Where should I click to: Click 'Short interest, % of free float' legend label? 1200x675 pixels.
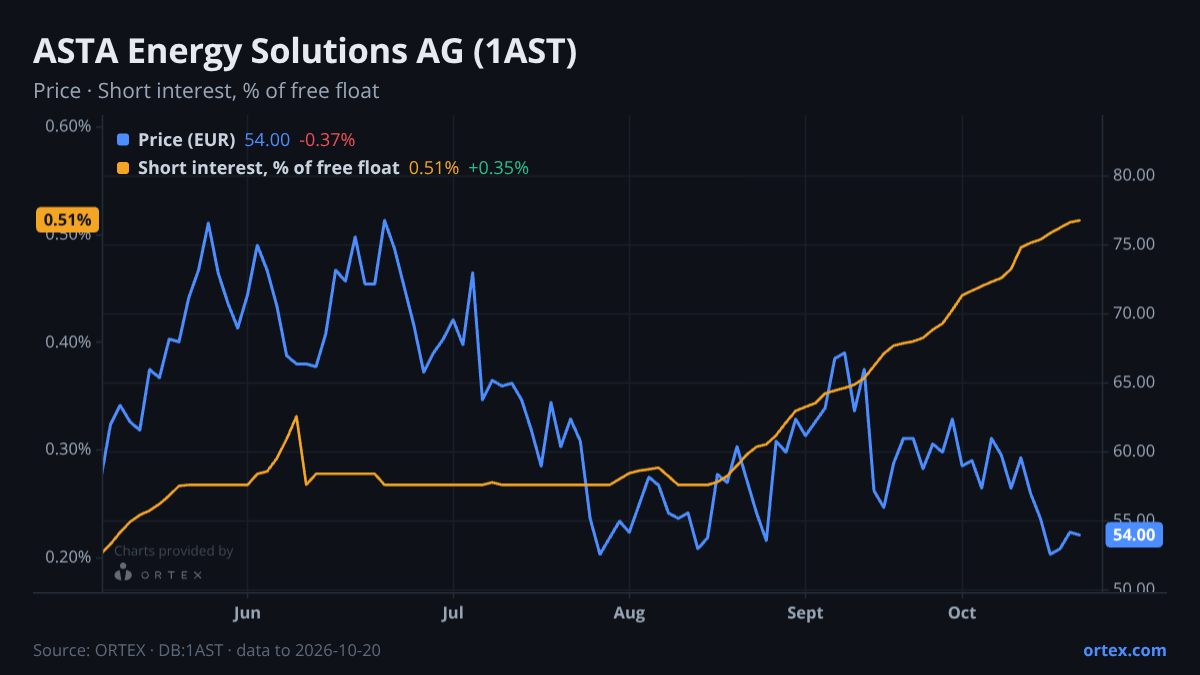pyautogui.click(x=269, y=168)
